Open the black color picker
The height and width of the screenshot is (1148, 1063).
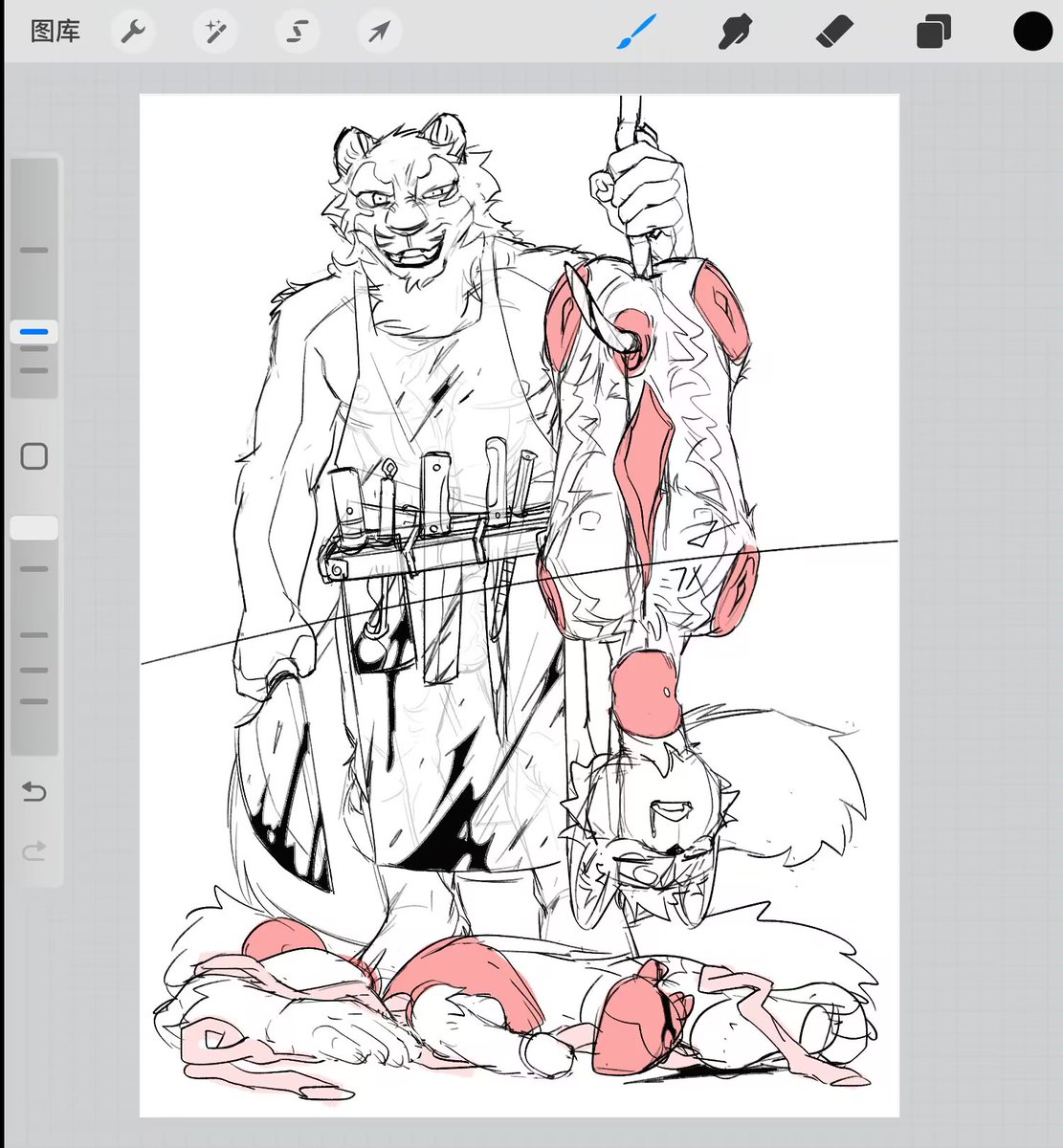tap(1032, 32)
